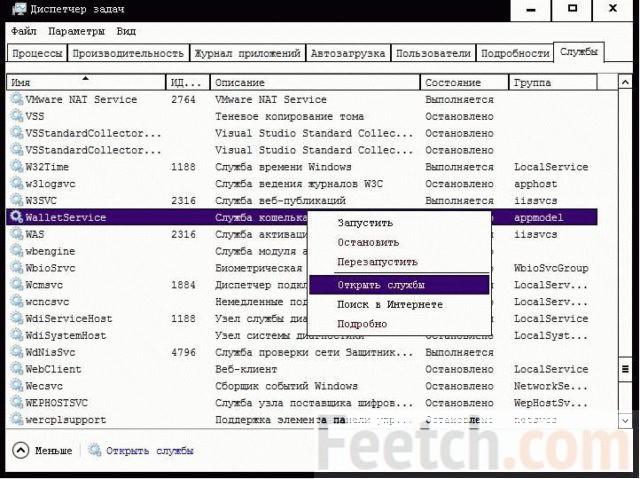Click description Служба времени Windows
Image resolution: width=640 pixels, height=479 pixels.
[x=283, y=167]
